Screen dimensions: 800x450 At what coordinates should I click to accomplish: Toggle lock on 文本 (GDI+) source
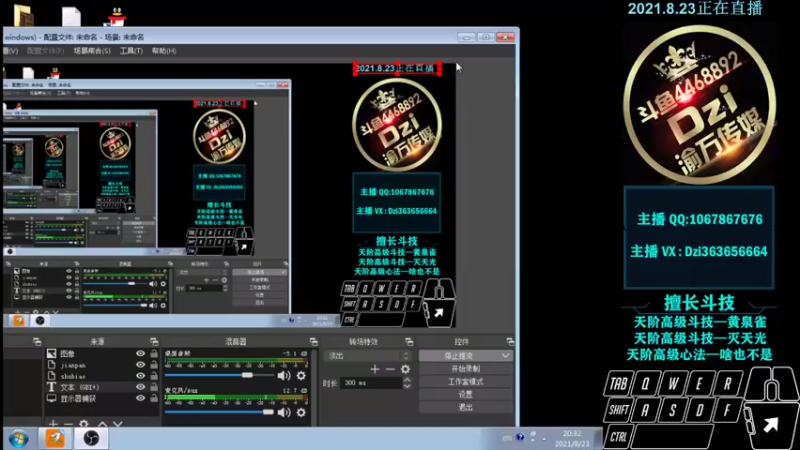(154, 387)
